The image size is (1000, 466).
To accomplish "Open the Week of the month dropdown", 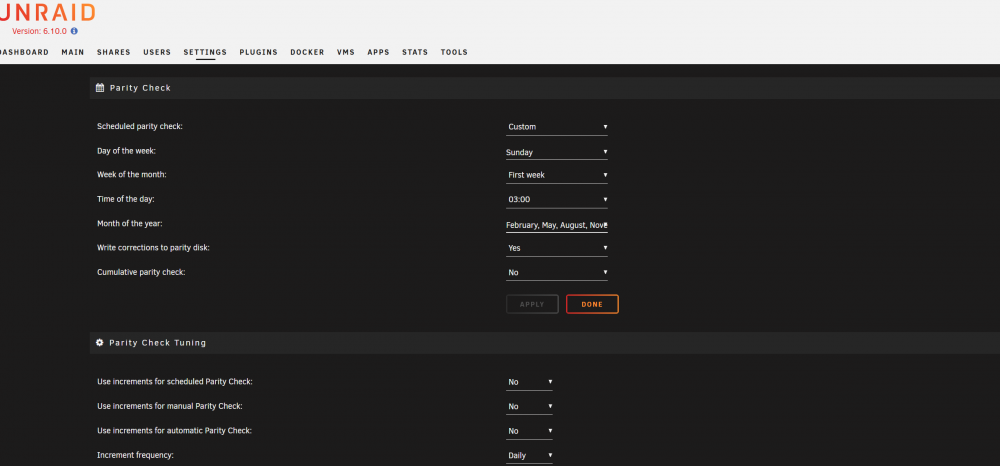I will (557, 175).
